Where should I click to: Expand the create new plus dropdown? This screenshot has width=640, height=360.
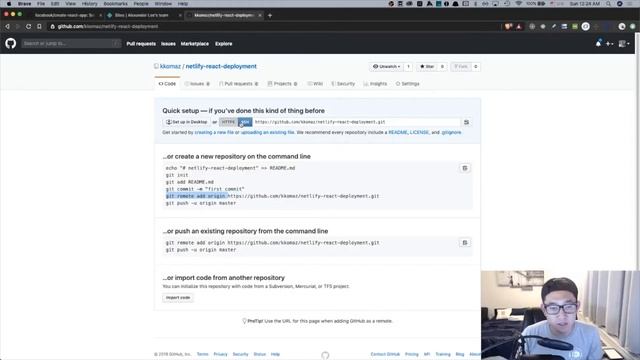point(609,44)
